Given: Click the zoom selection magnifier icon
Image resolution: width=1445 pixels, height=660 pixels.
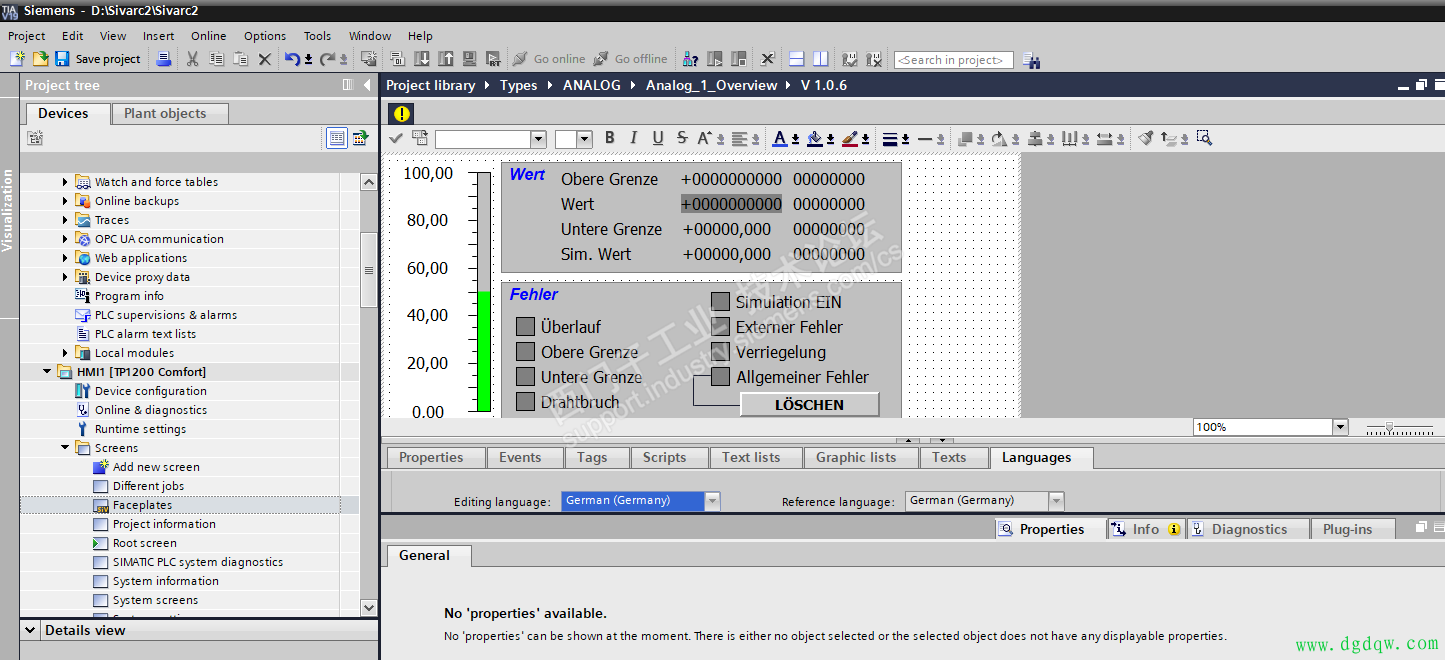Looking at the screenshot, I should point(1204,138).
